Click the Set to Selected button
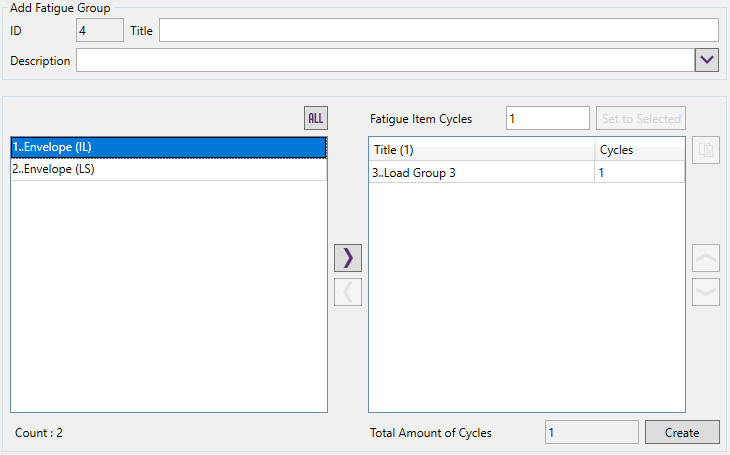This screenshot has width=730, height=455. pyautogui.click(x=640, y=118)
